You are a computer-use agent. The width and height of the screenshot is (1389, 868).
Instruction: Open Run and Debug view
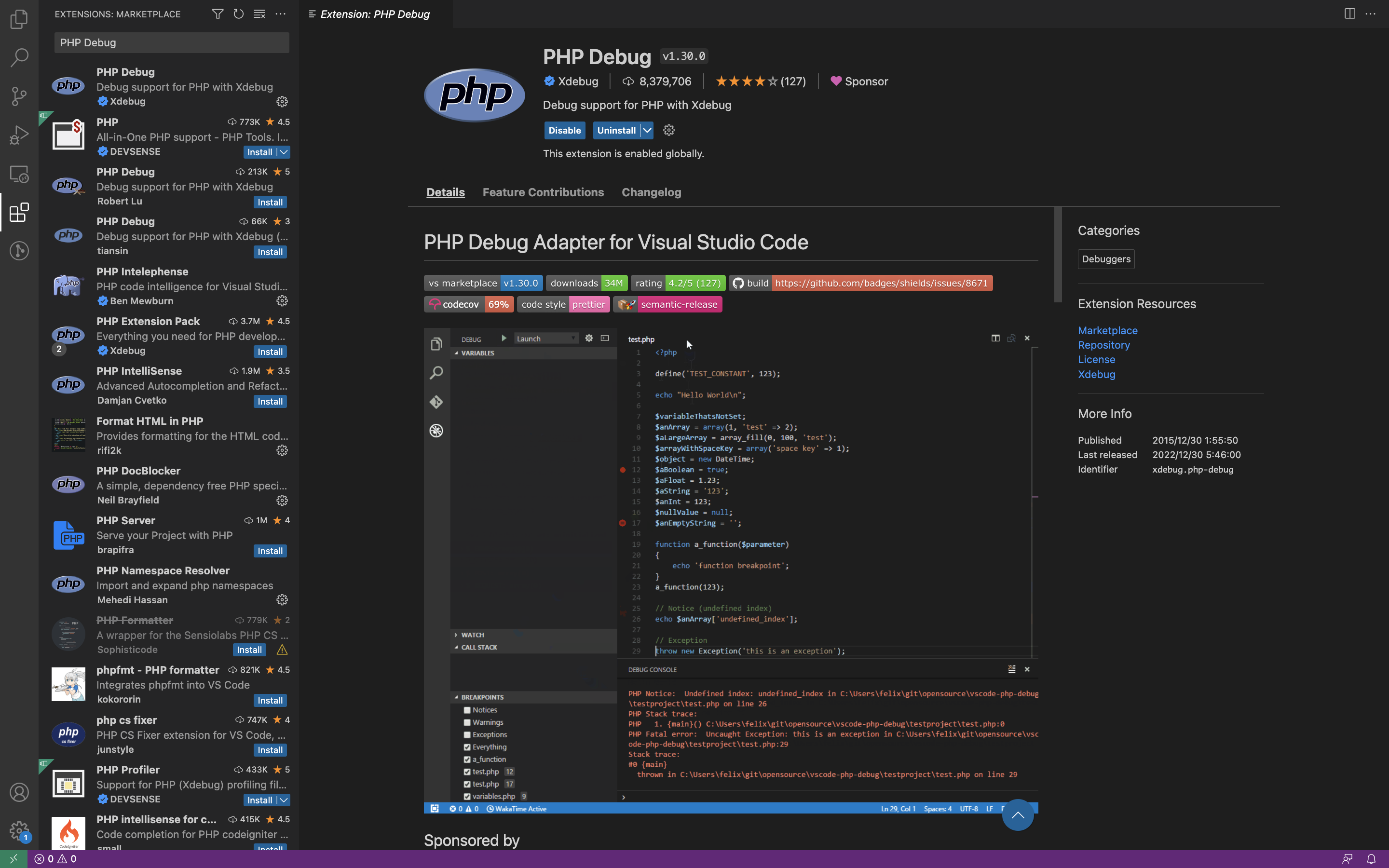pos(19,135)
